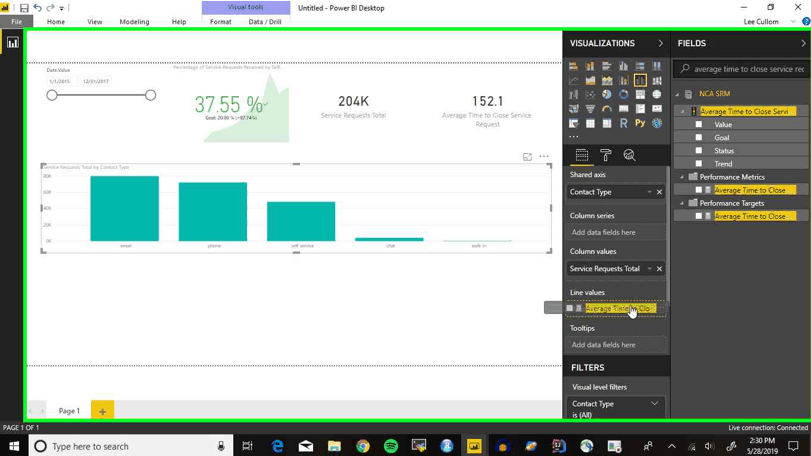Collapse Performance Targets folder
Viewport: 811px width, 456px height.
click(682, 203)
